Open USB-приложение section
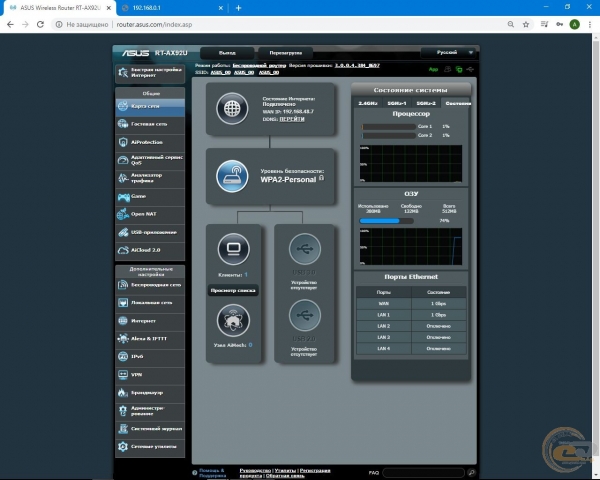This screenshot has height=480, width=600. (x=150, y=232)
